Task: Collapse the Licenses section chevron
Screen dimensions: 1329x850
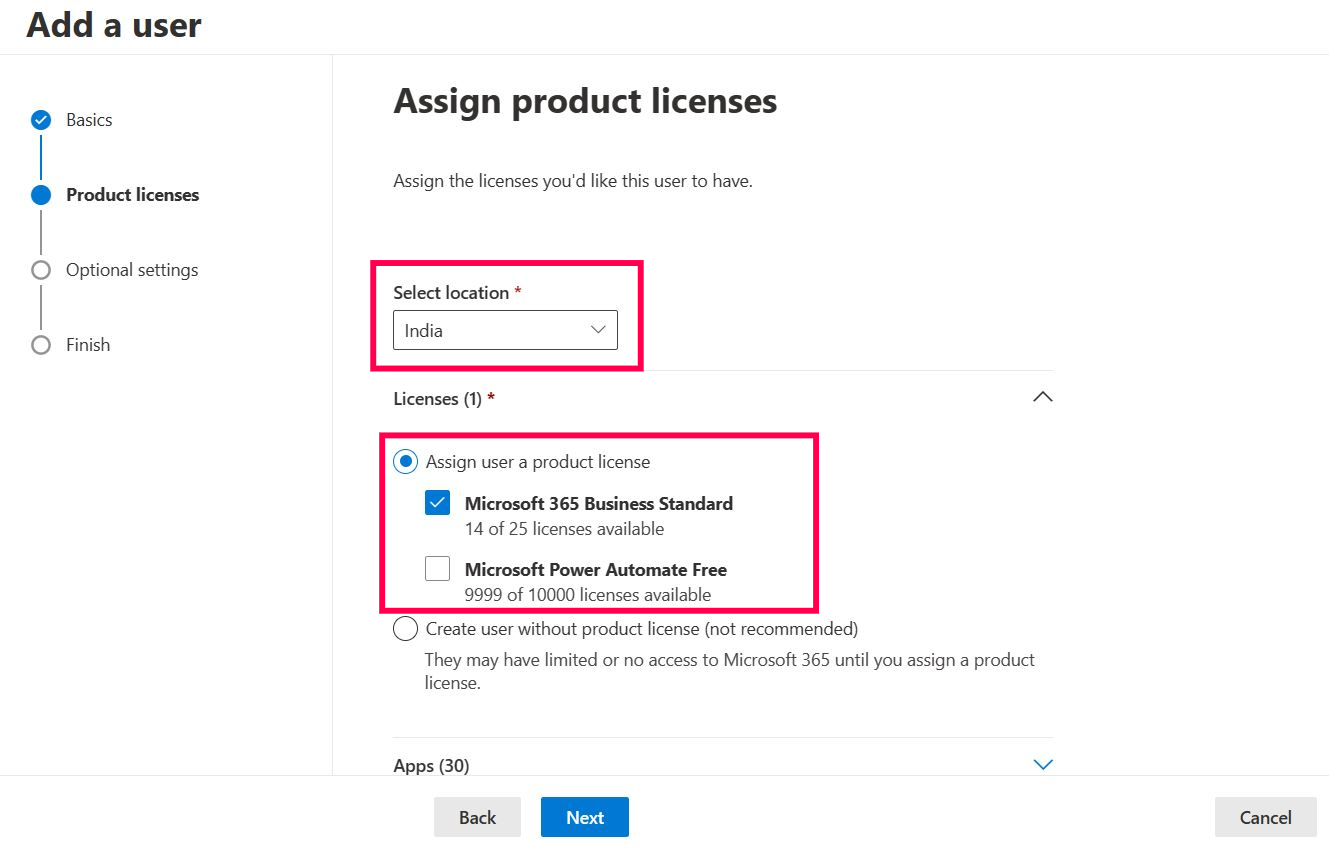Action: pos(1042,397)
